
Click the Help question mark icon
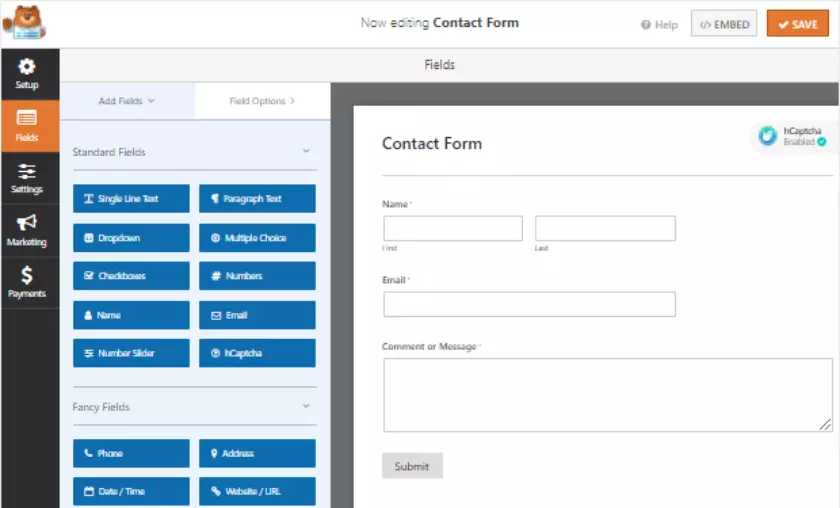[646, 25]
